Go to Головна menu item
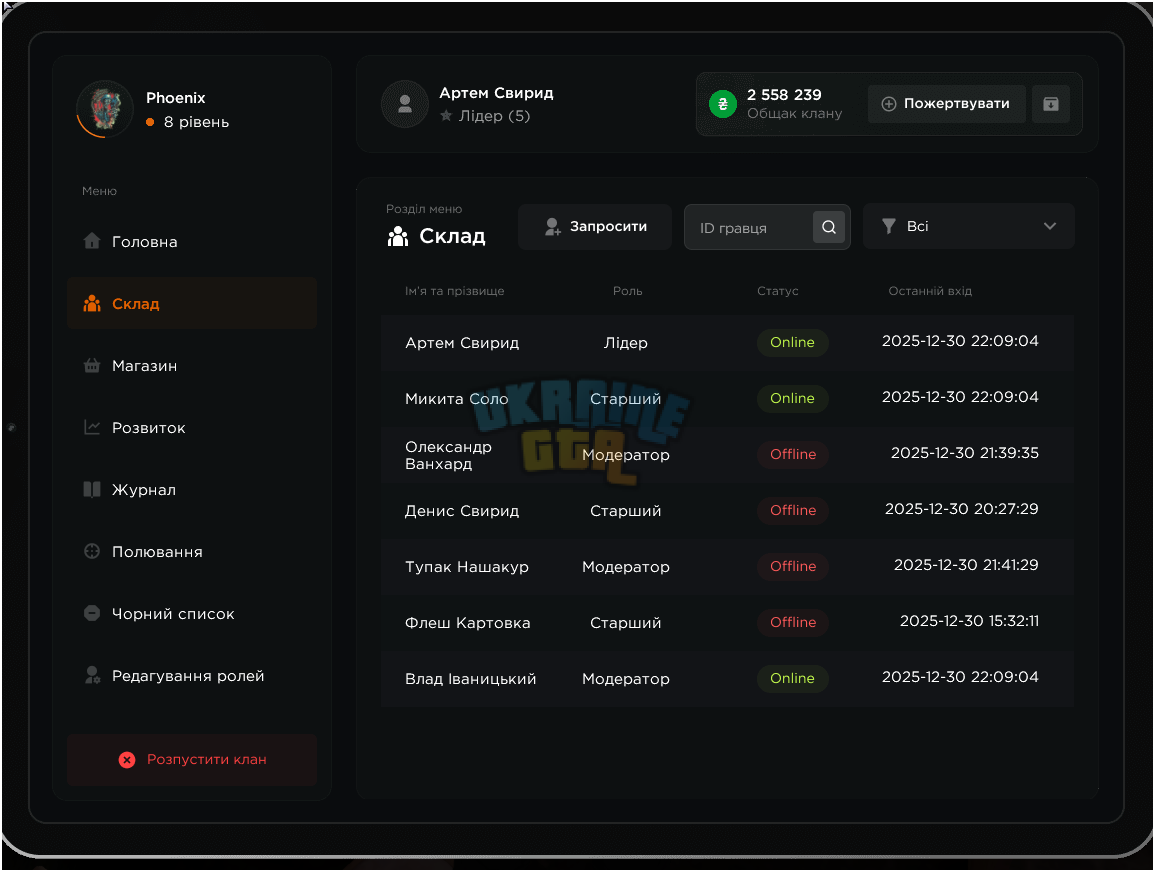 [192, 242]
